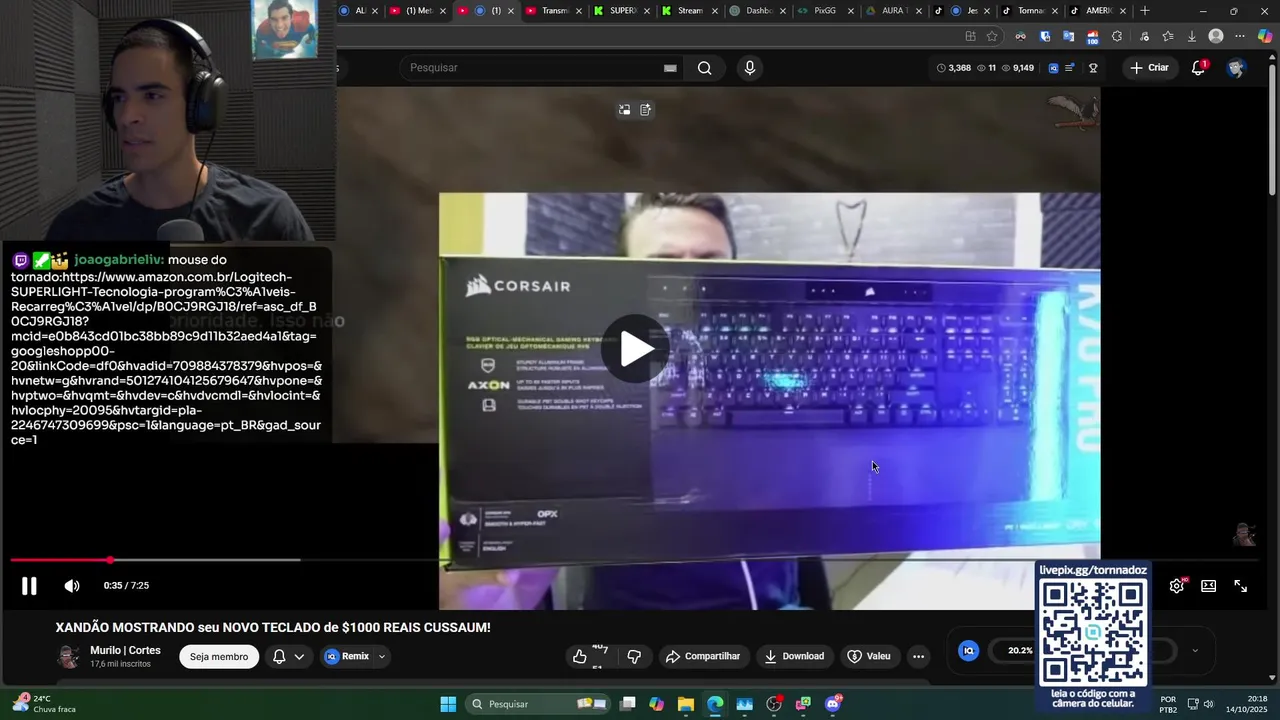Pause the video with the pause button
The height and width of the screenshot is (720, 1280).
click(x=29, y=586)
